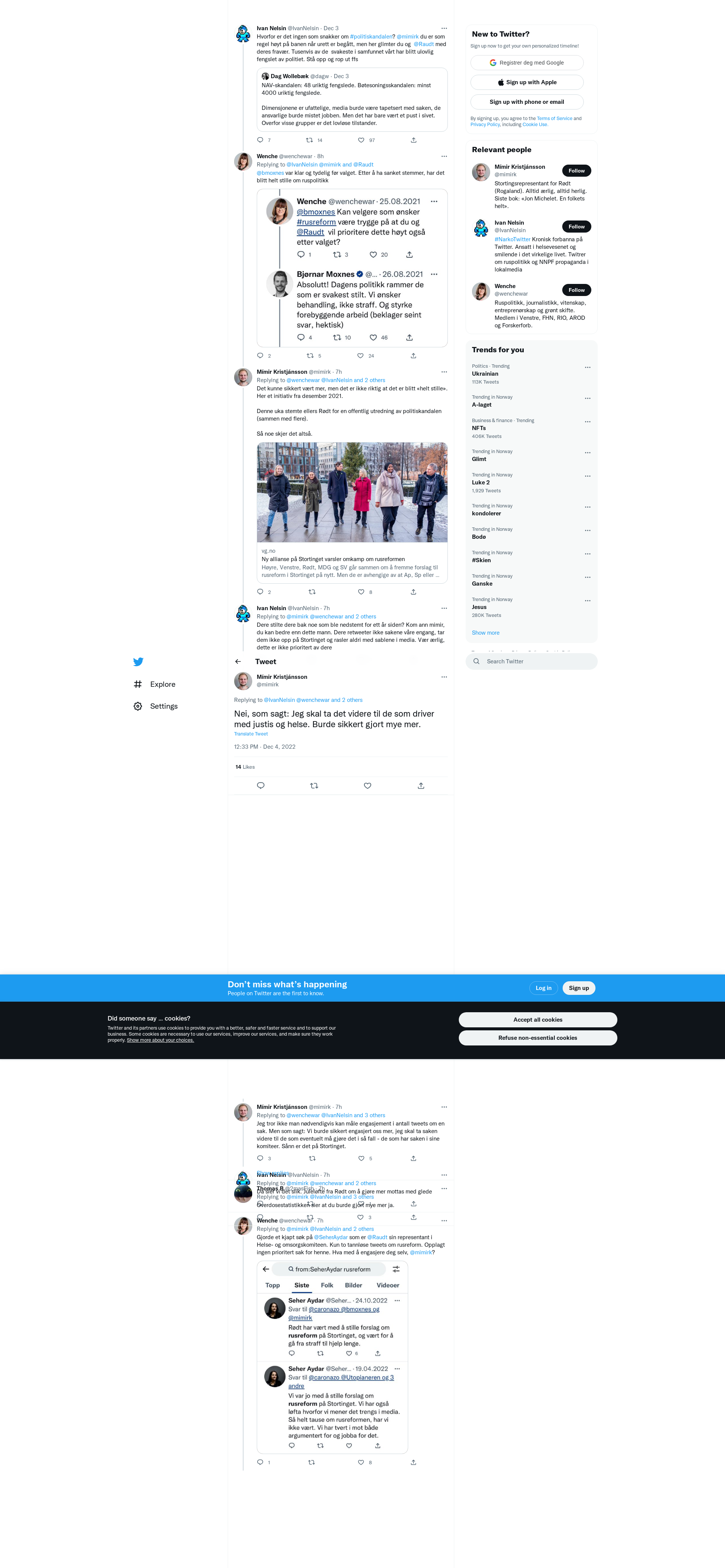Share Mímir's vg.no link tweet
This screenshot has width=725, height=1568.
point(413,592)
